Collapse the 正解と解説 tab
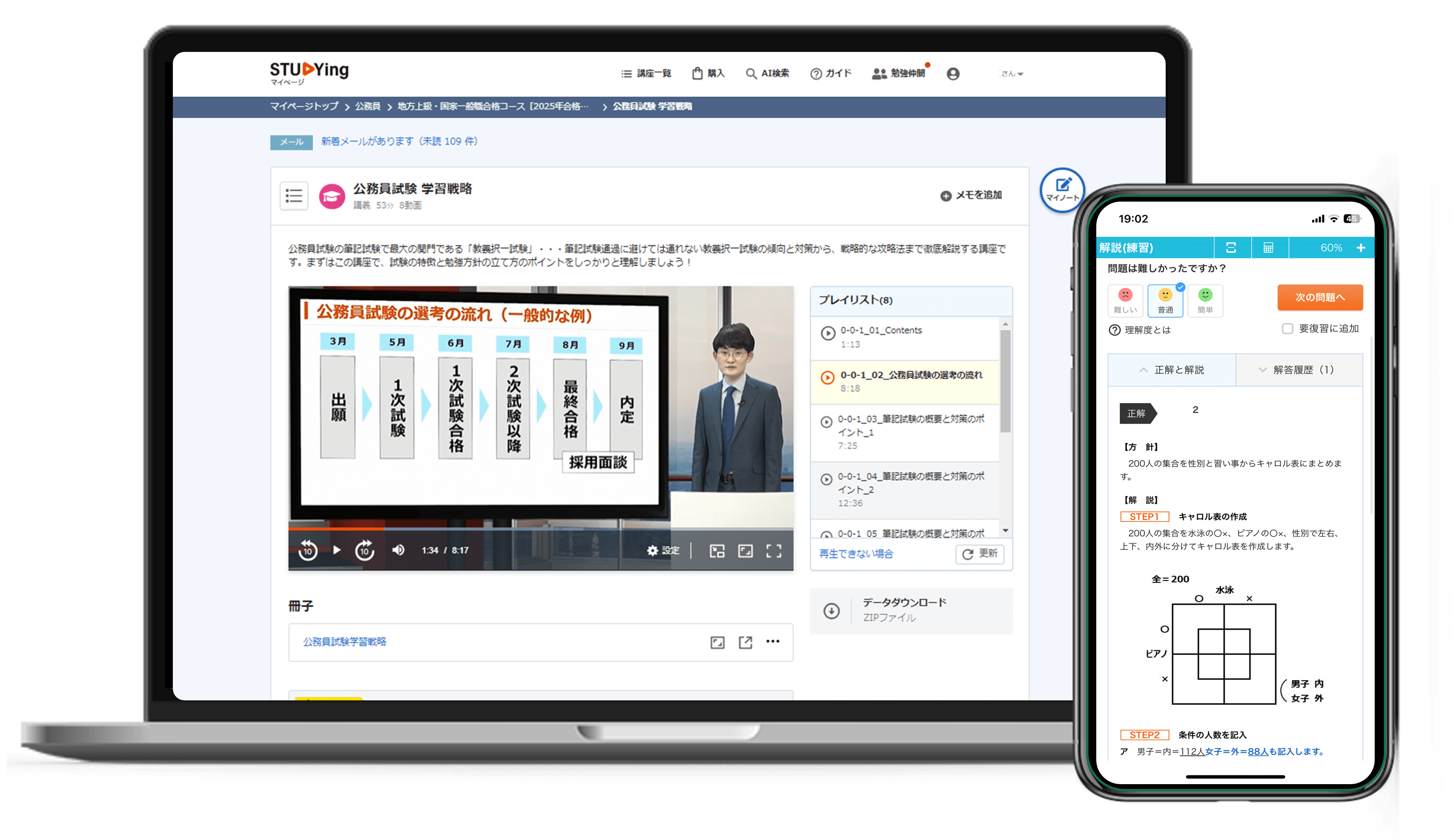1455x840 pixels. [x=1172, y=370]
